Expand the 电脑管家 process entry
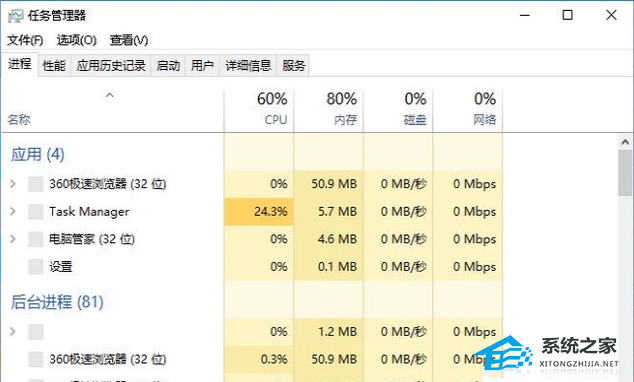634x382 pixels. 13,239
